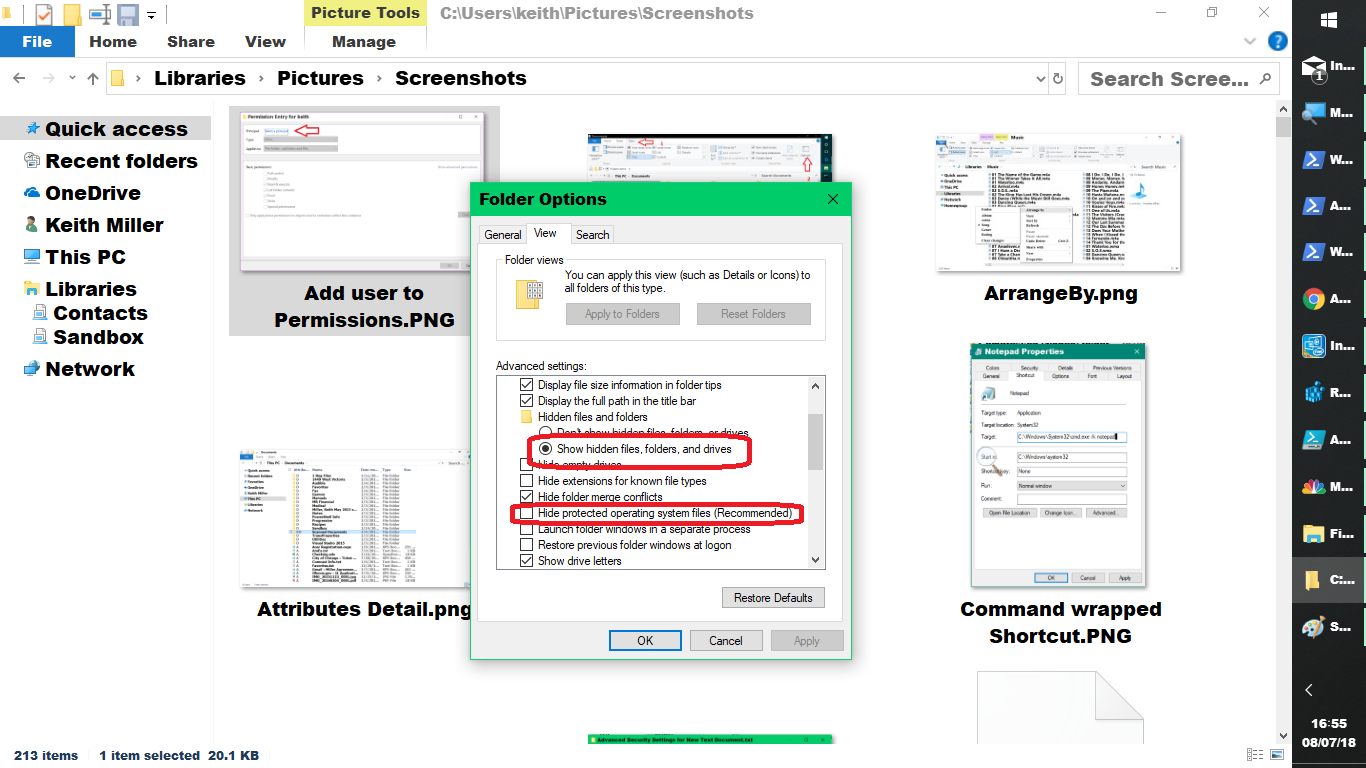The image size is (1366, 768).
Task: Open the Customize Quick Access Toolbar arrow
Action: [152, 15]
